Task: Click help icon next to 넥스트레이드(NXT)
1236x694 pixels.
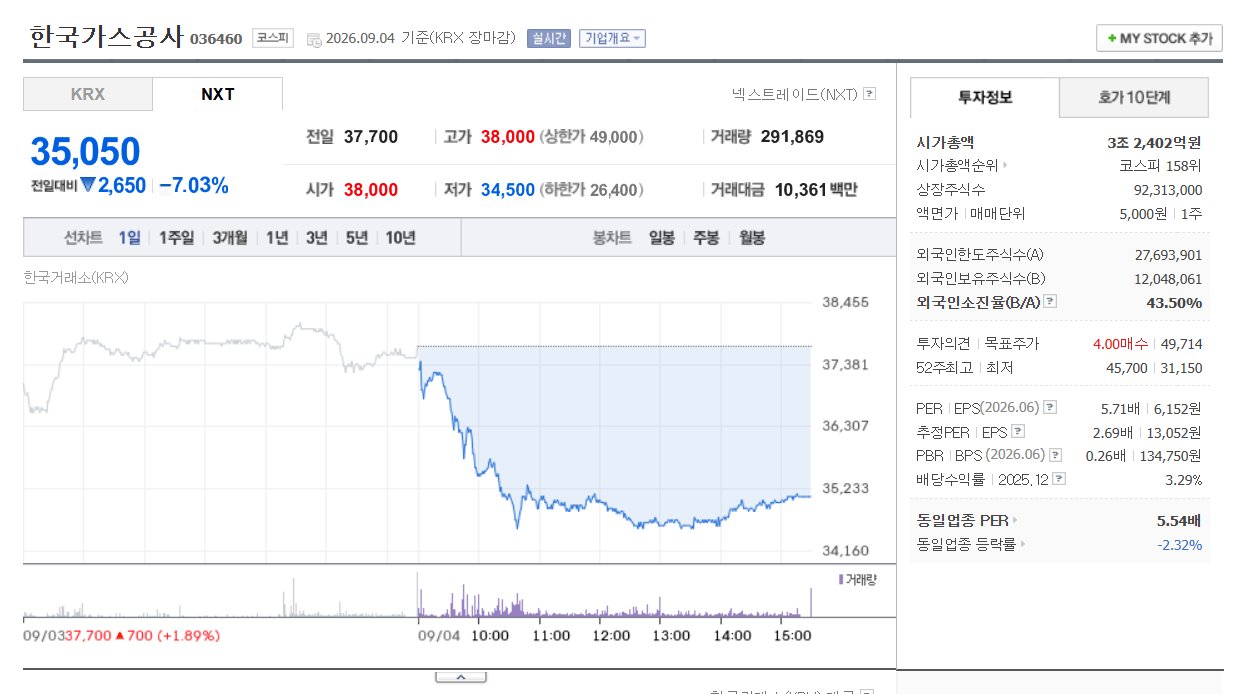Action: (x=870, y=94)
